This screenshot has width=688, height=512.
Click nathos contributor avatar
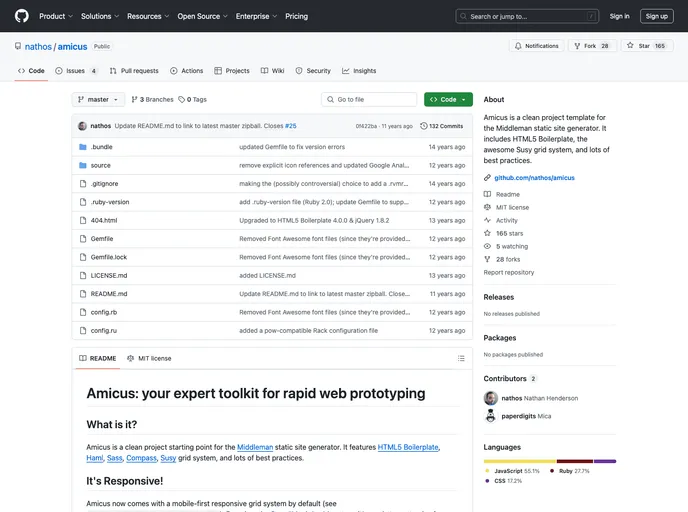coord(491,398)
